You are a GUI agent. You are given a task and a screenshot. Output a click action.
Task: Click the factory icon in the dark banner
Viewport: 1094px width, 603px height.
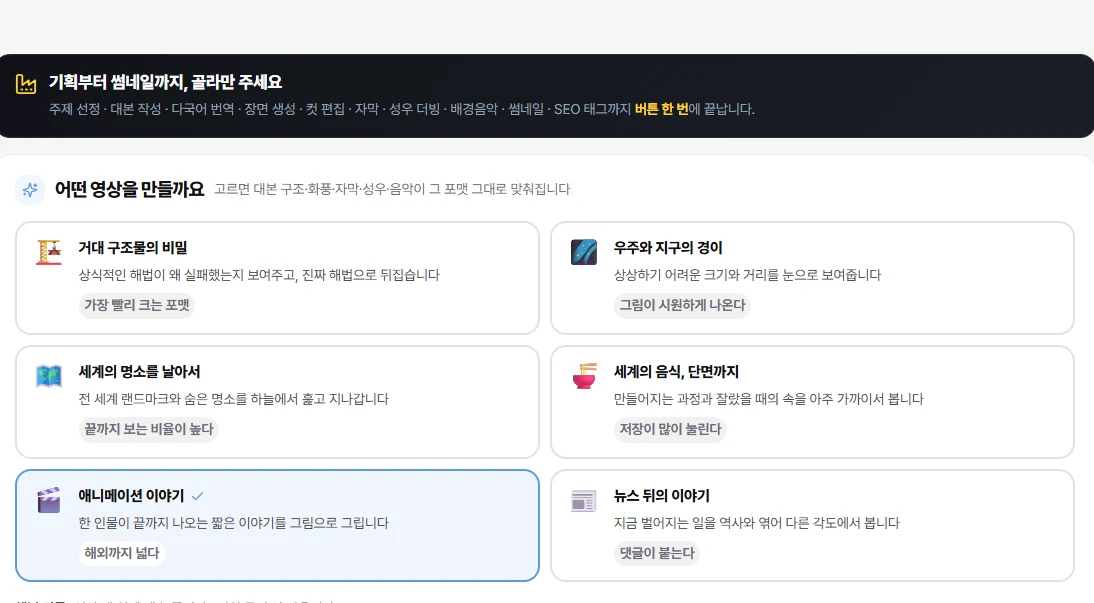[x=26, y=84]
